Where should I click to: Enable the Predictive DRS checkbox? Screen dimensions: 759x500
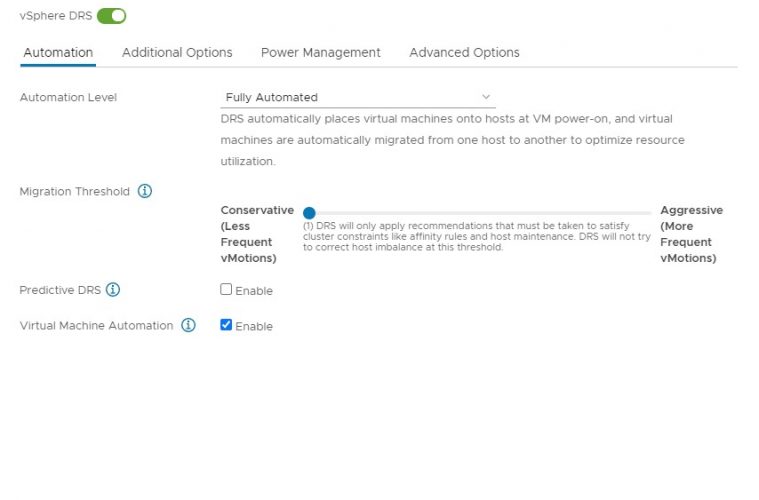click(x=226, y=289)
